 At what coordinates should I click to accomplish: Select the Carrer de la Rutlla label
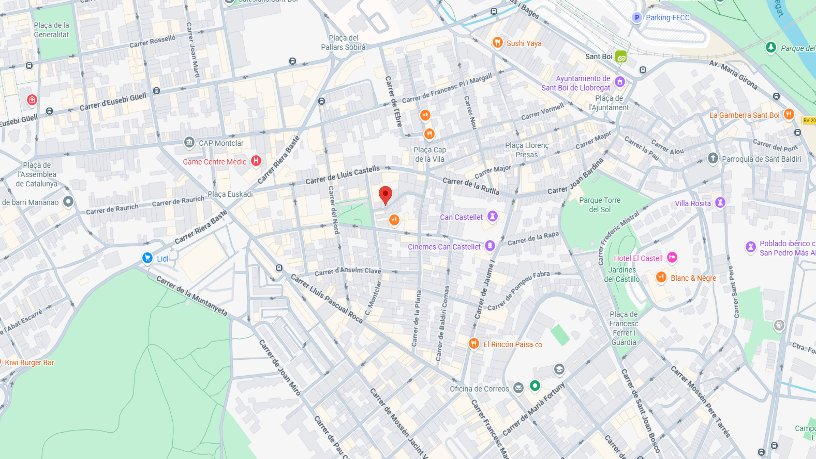(471, 186)
